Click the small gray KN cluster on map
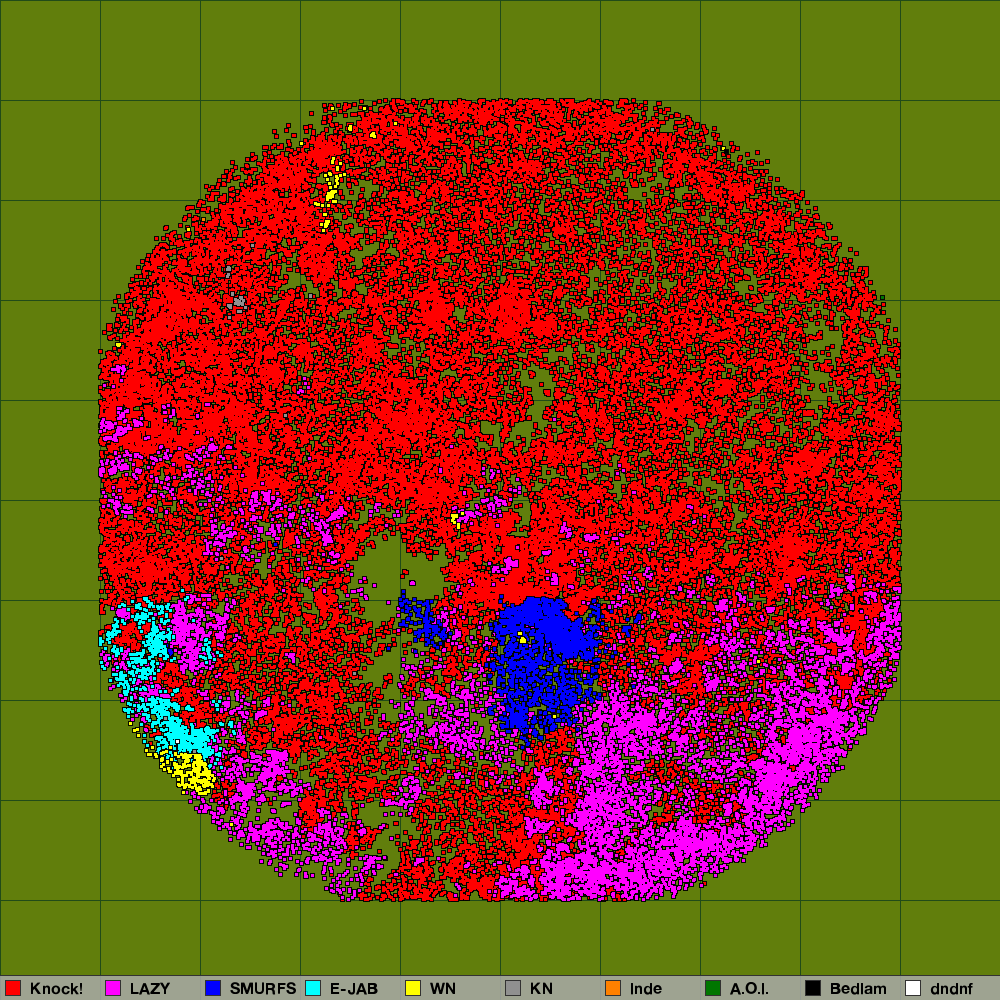1000x1000 pixels. [238, 300]
